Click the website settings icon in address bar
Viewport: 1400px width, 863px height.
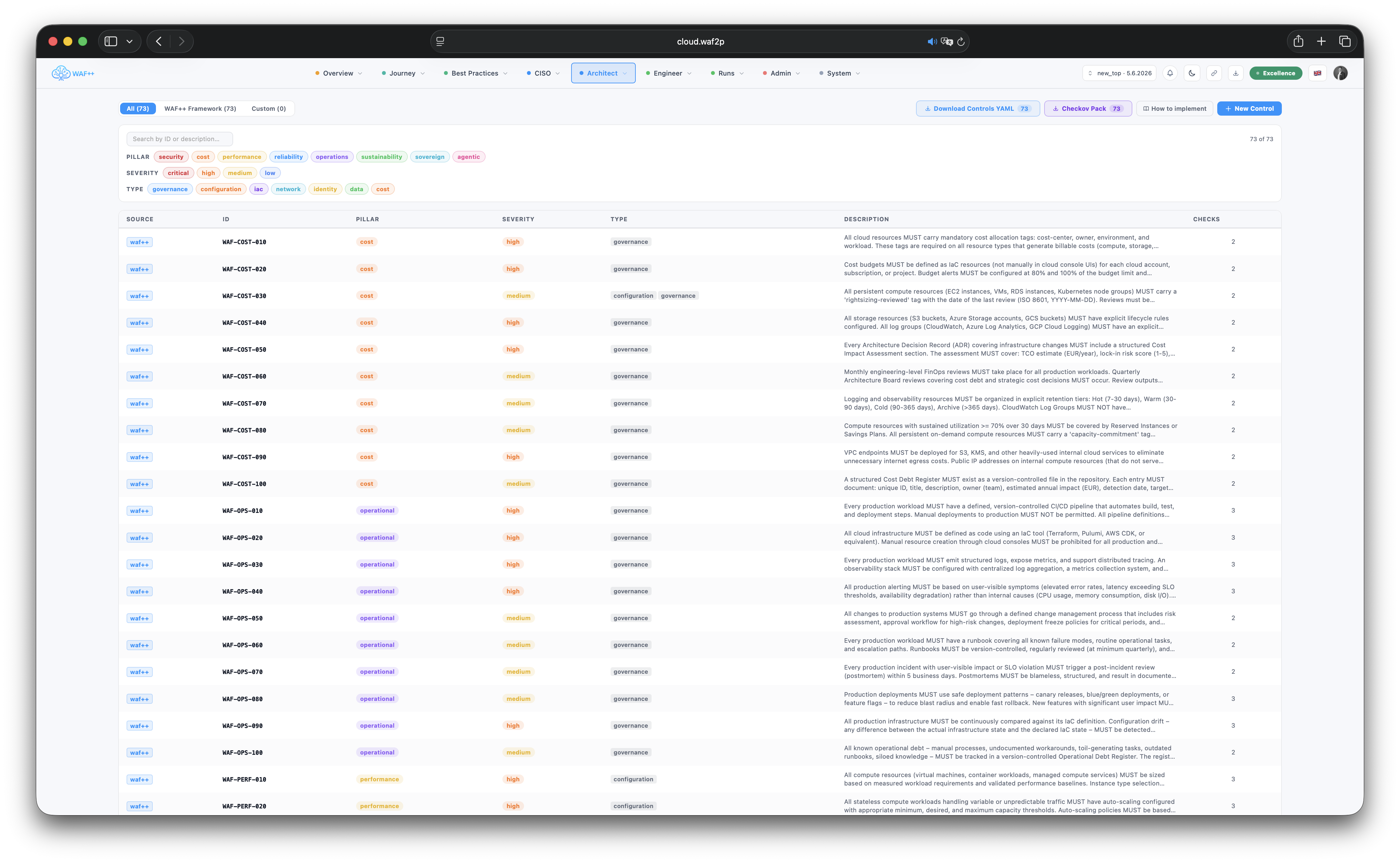point(440,42)
